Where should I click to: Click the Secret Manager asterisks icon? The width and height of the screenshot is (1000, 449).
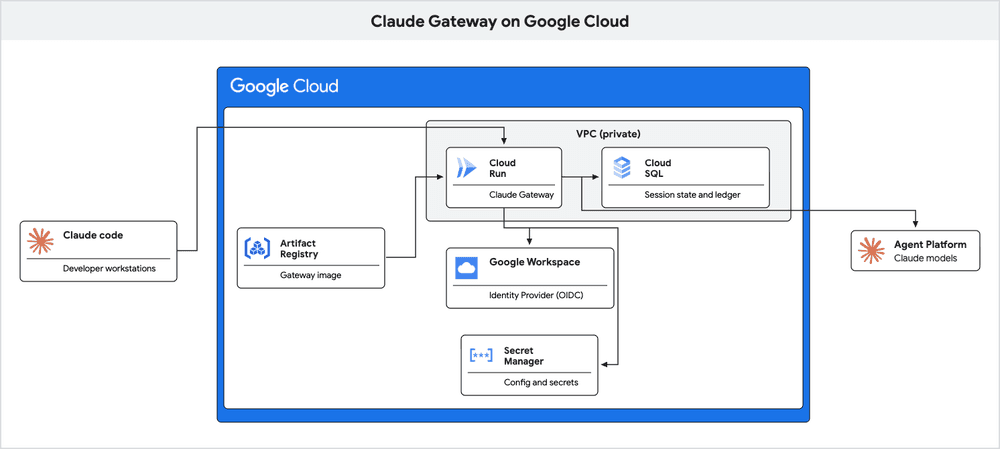pos(481,356)
